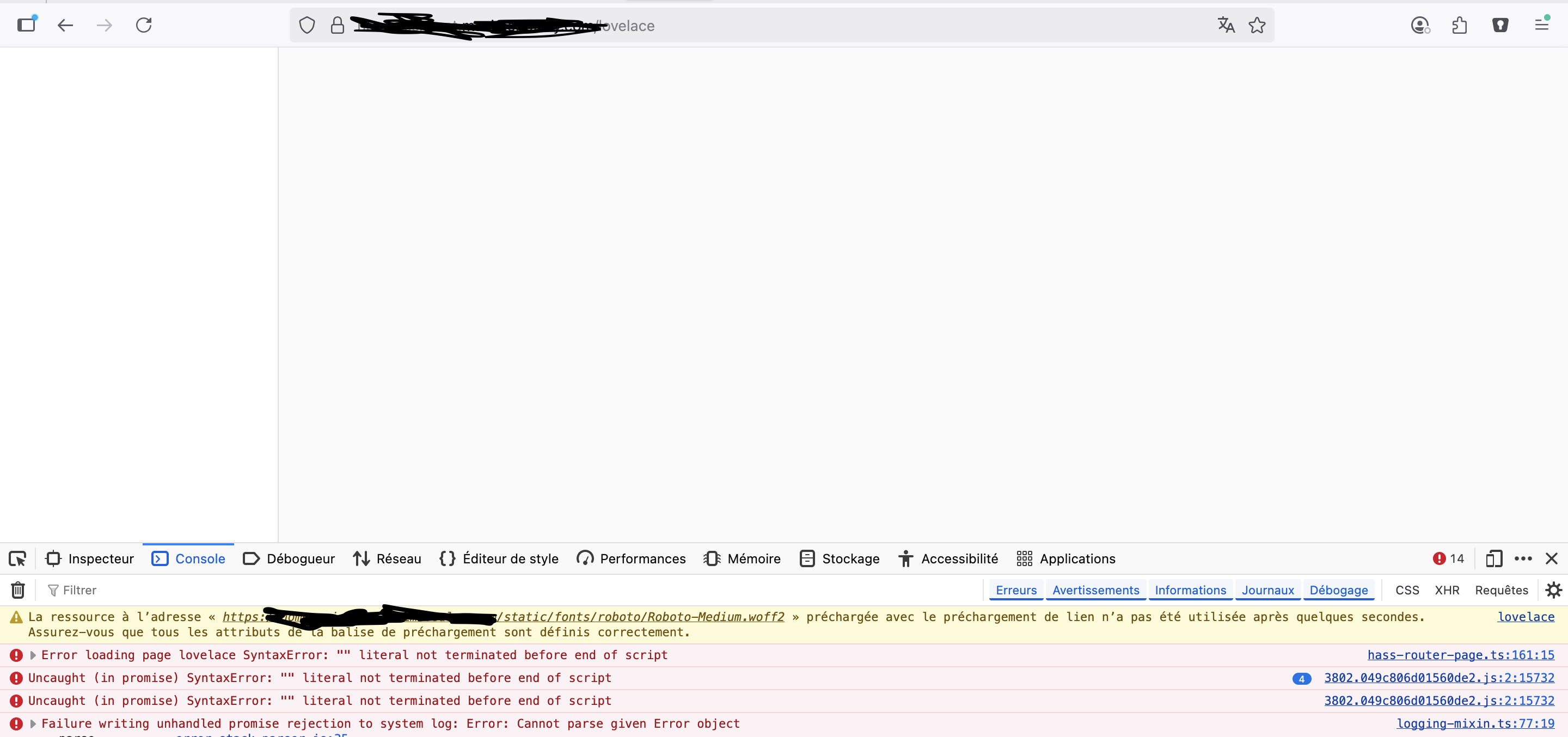Image resolution: width=1568 pixels, height=737 pixels.
Task: Open the extensions puzzle icon
Action: [1460, 25]
